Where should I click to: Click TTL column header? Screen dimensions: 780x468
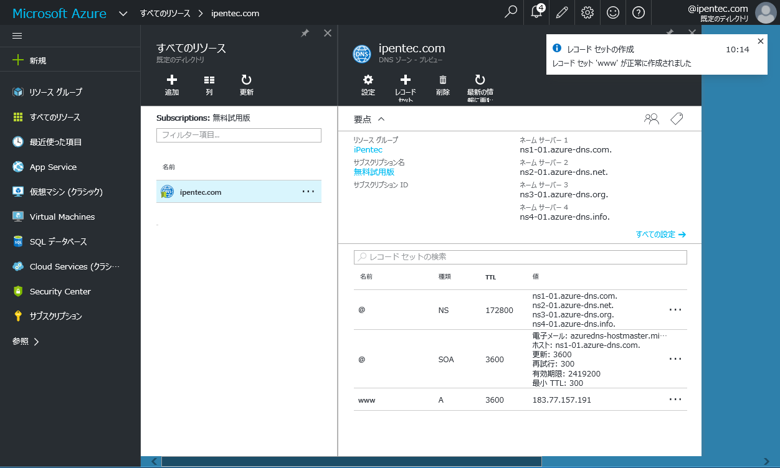pos(490,277)
